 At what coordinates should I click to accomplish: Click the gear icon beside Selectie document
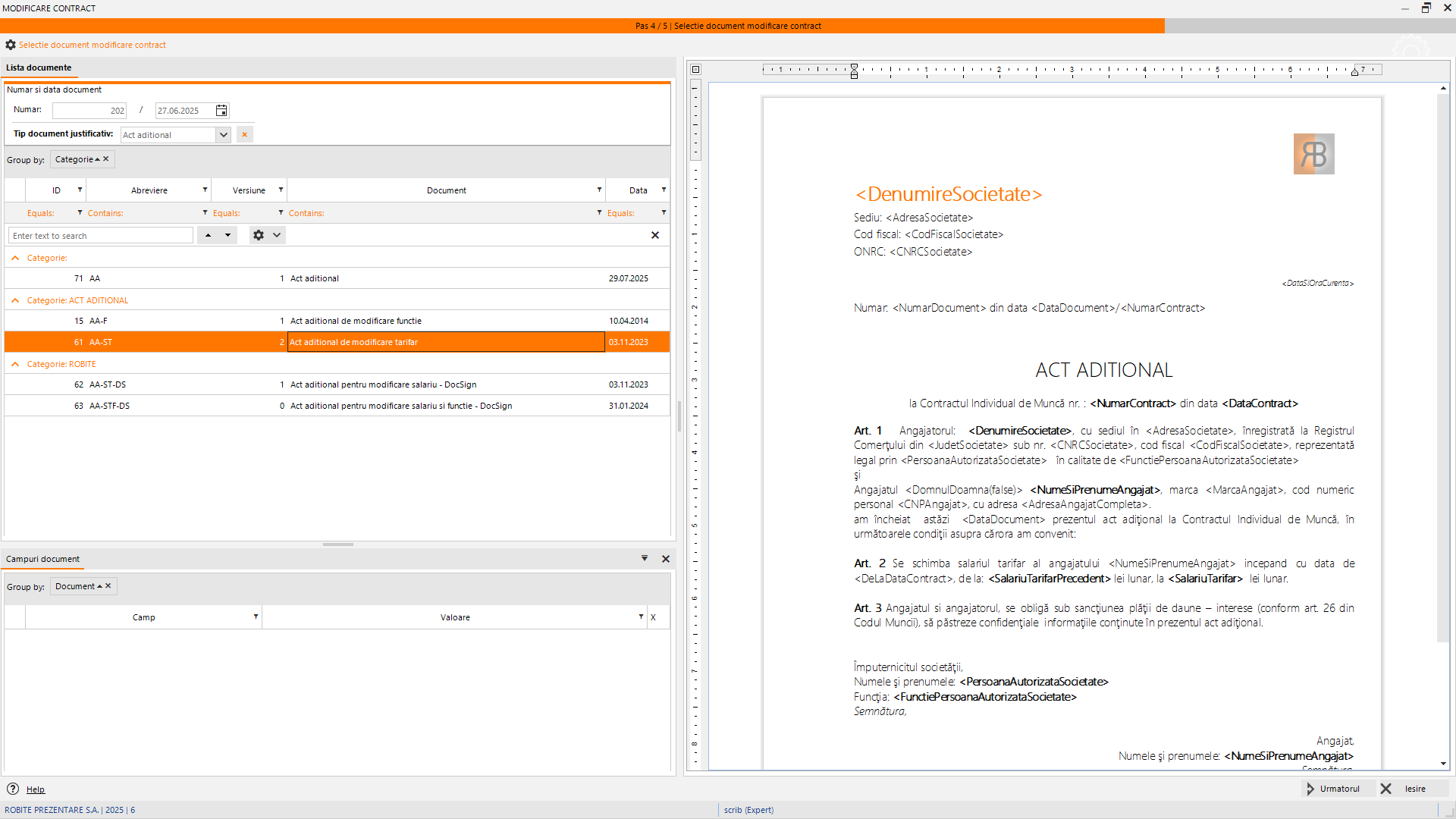[11, 45]
